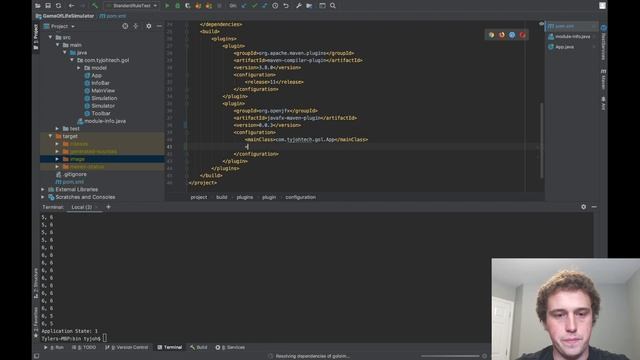Revert changes with the undo arrow icon

click(x=286, y=6)
